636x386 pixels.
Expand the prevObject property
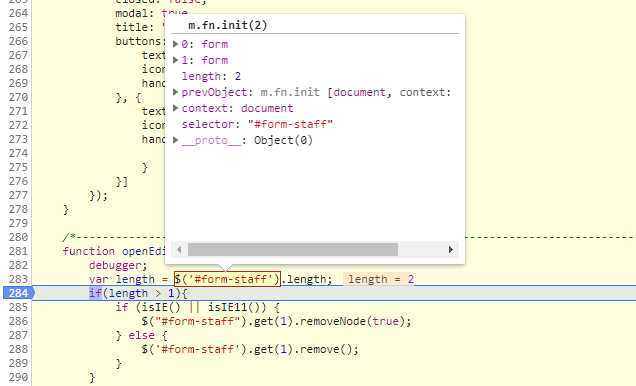tap(176, 92)
